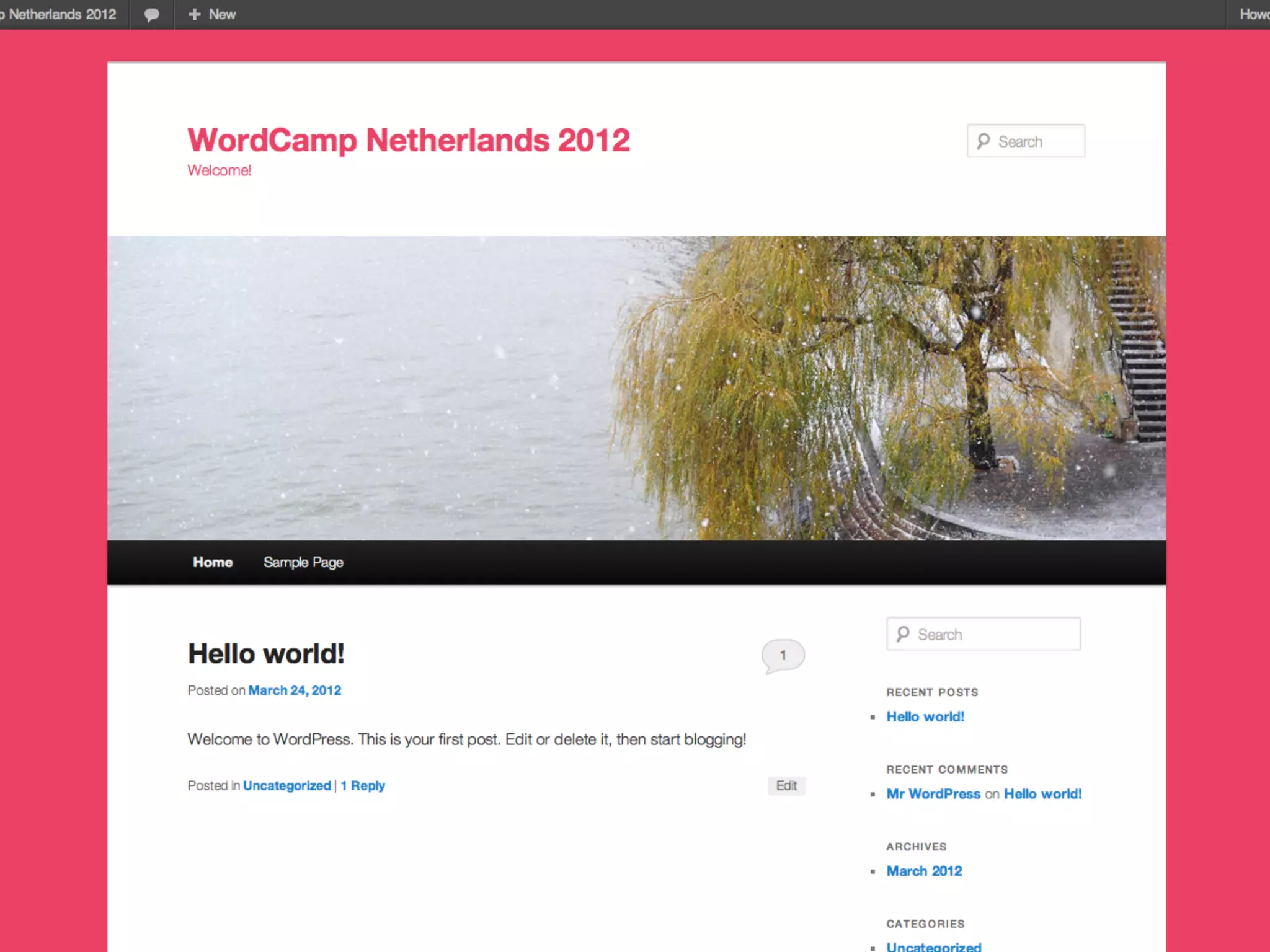The width and height of the screenshot is (1270, 952).
Task: Click the comment count bubble showing 1
Action: tap(783, 655)
